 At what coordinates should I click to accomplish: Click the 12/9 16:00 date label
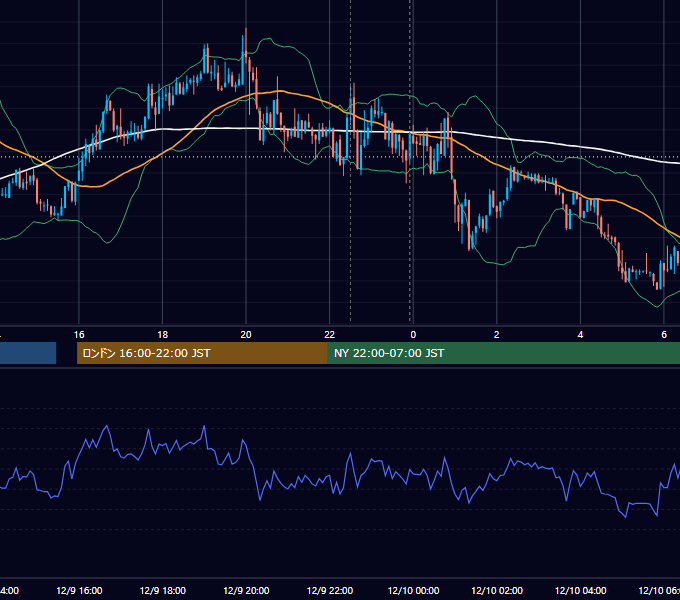(79, 590)
